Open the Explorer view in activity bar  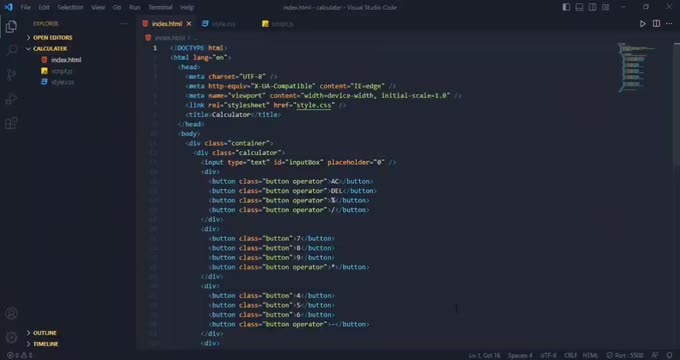click(x=11, y=26)
